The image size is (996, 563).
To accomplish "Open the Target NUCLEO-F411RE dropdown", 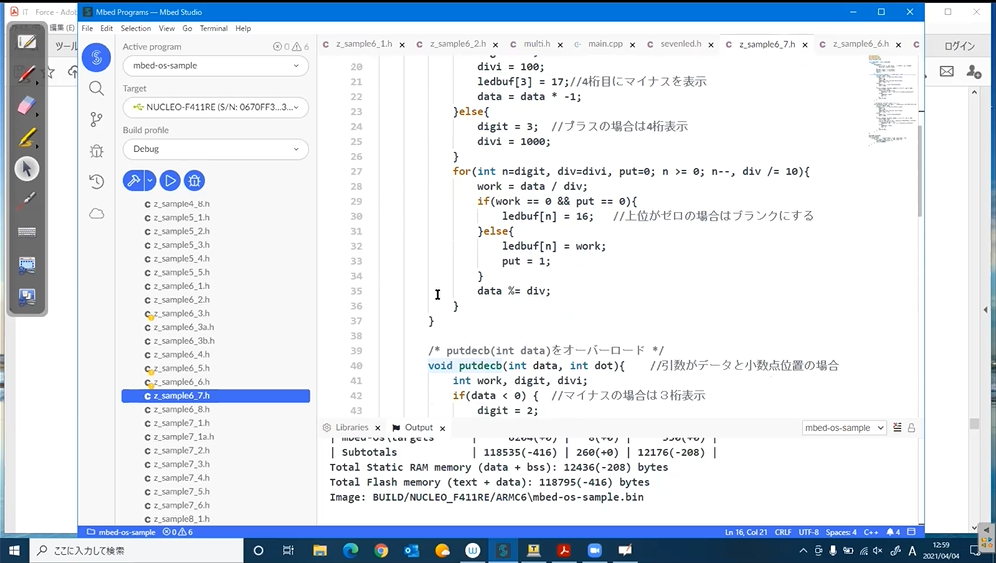I will (215, 107).
